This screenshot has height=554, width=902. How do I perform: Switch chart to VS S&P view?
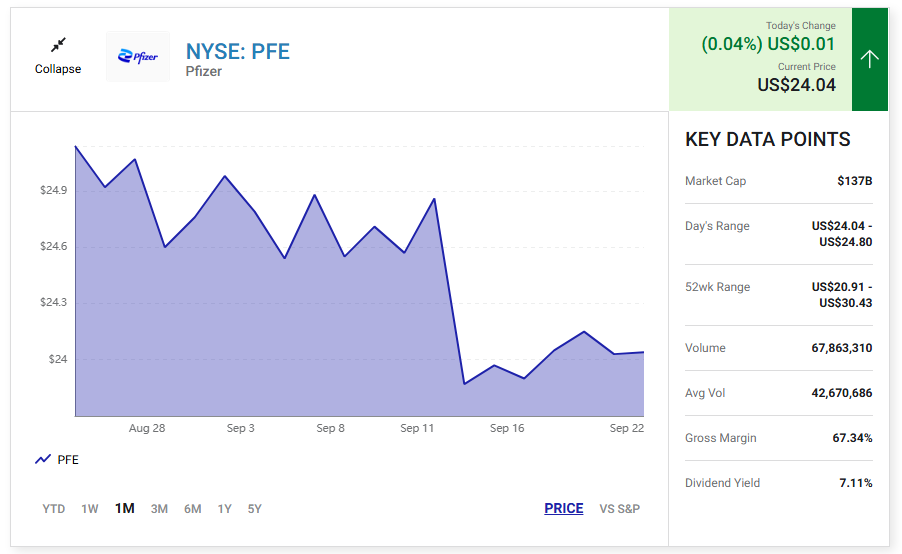click(x=620, y=509)
